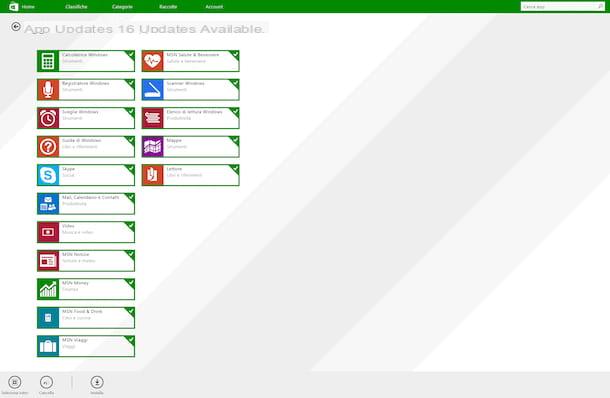The height and width of the screenshot is (398, 610).
Task: Click the Installa download icon in the bottom bar
Action: (97, 382)
